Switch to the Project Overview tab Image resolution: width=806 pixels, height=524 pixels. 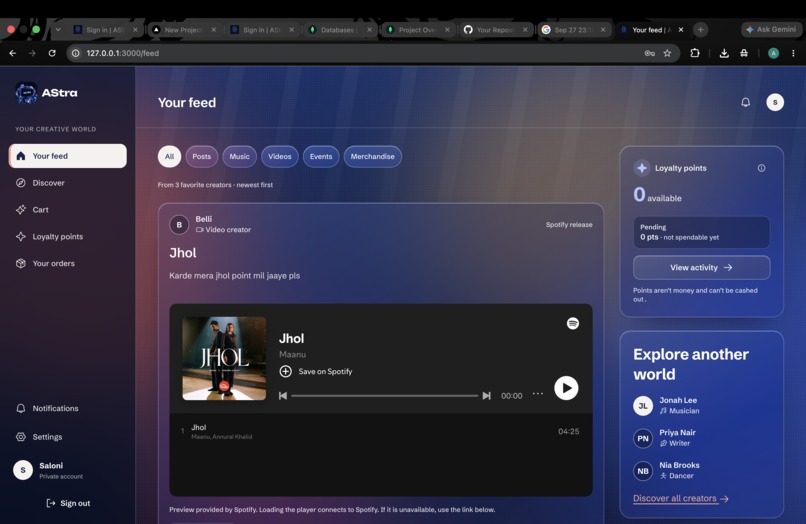[419, 30]
